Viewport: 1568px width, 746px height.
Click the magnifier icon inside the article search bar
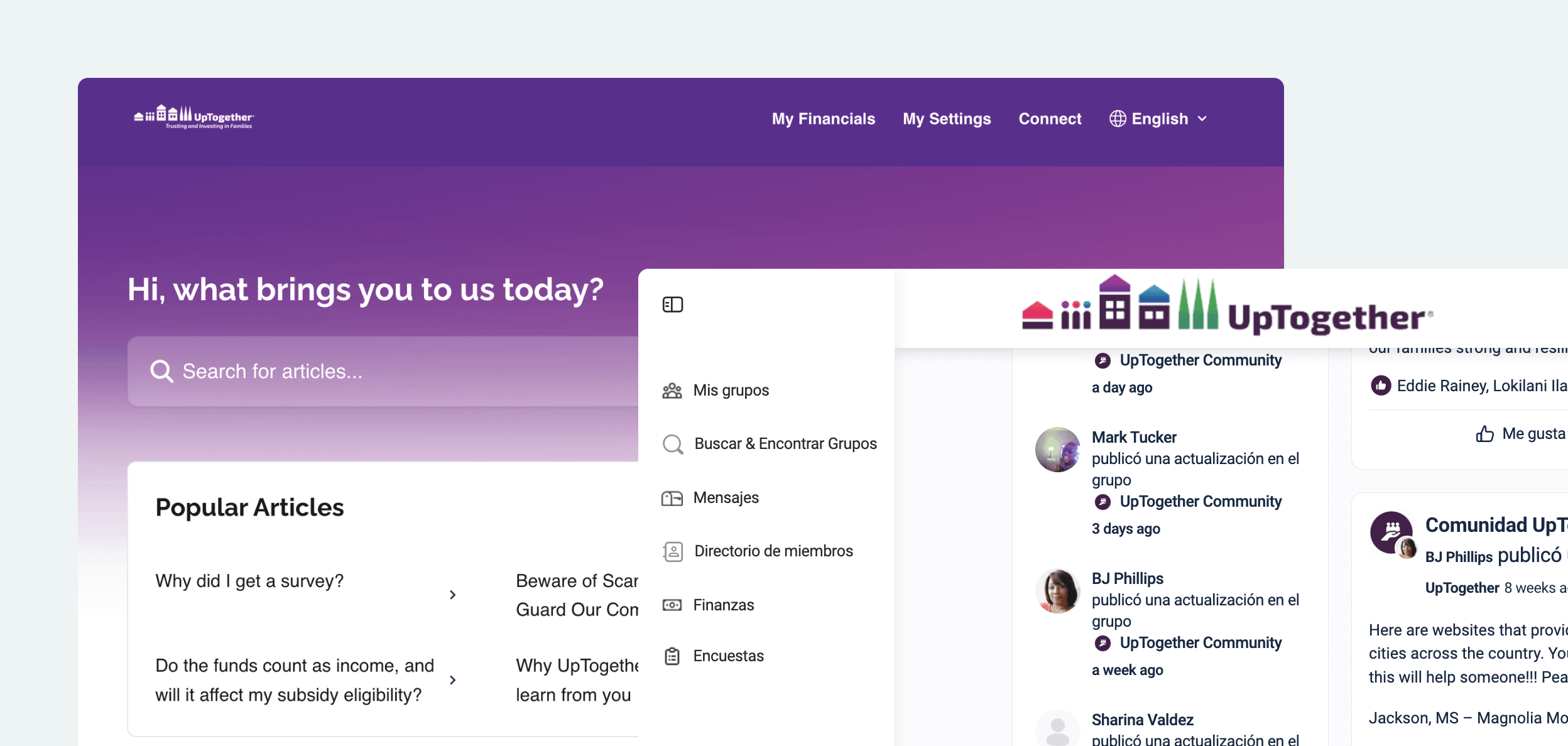(162, 370)
